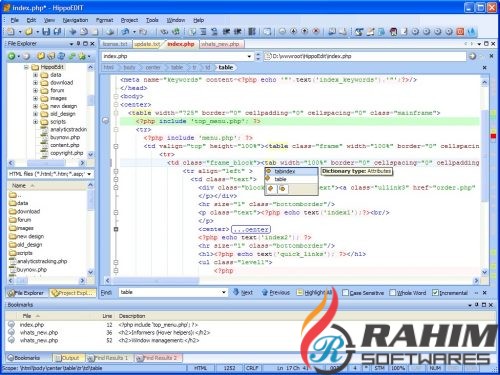Enable the Whole Word checkbox
Screen dimensions: 500x375
[392, 292]
